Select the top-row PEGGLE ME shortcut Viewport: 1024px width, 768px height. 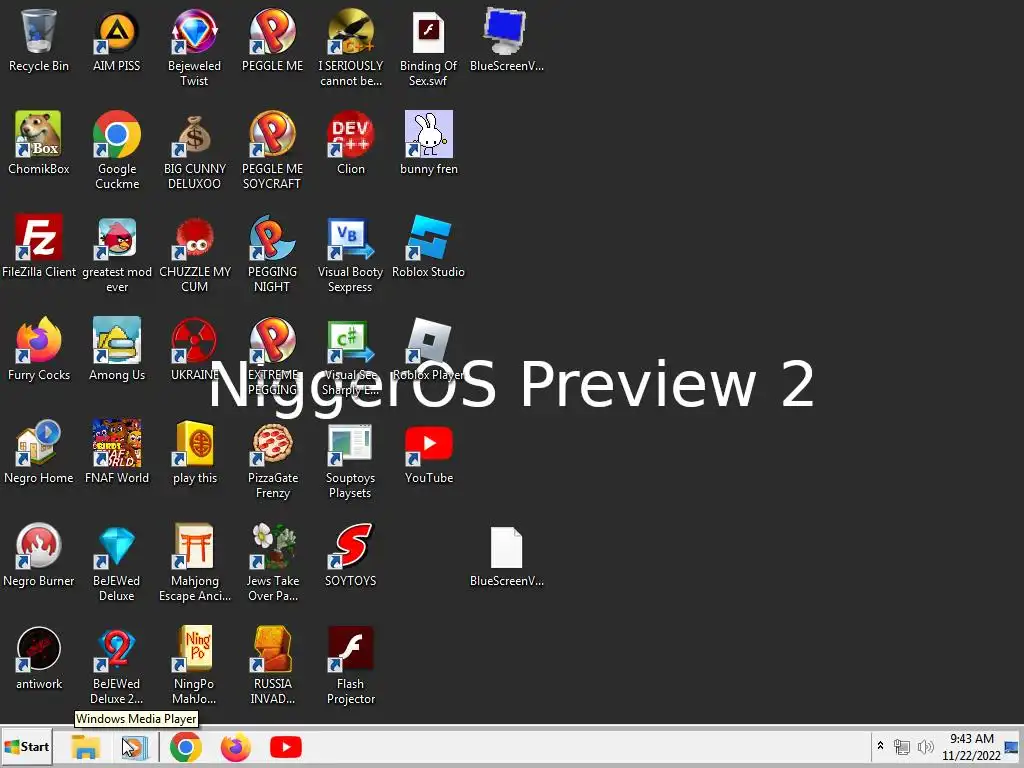tap(272, 40)
